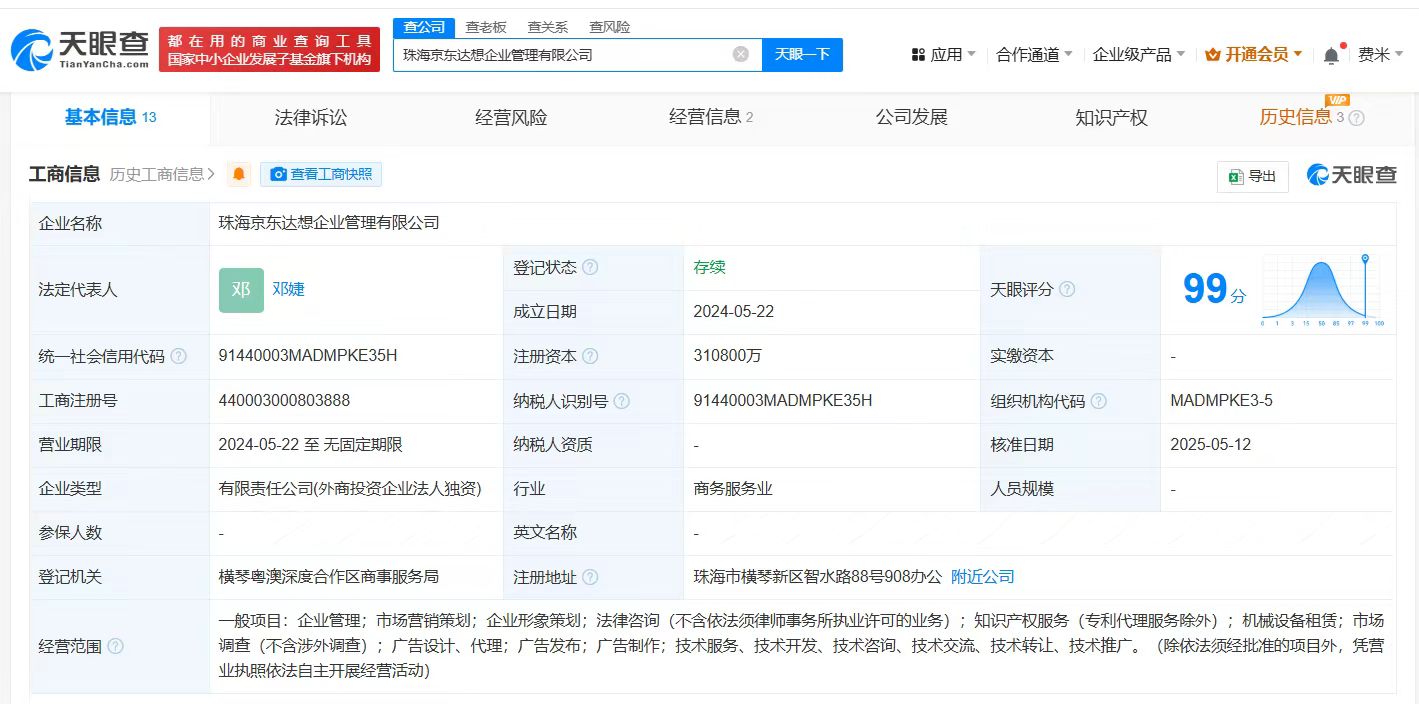Click the approval date 2025-05-12
Screen dimensions: 1419x704
pos(1210,445)
